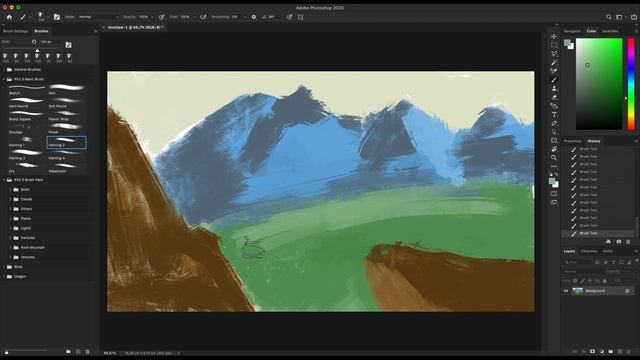Select the Brush tool in the tools panel
This screenshot has height=360, width=640.
click(554, 80)
